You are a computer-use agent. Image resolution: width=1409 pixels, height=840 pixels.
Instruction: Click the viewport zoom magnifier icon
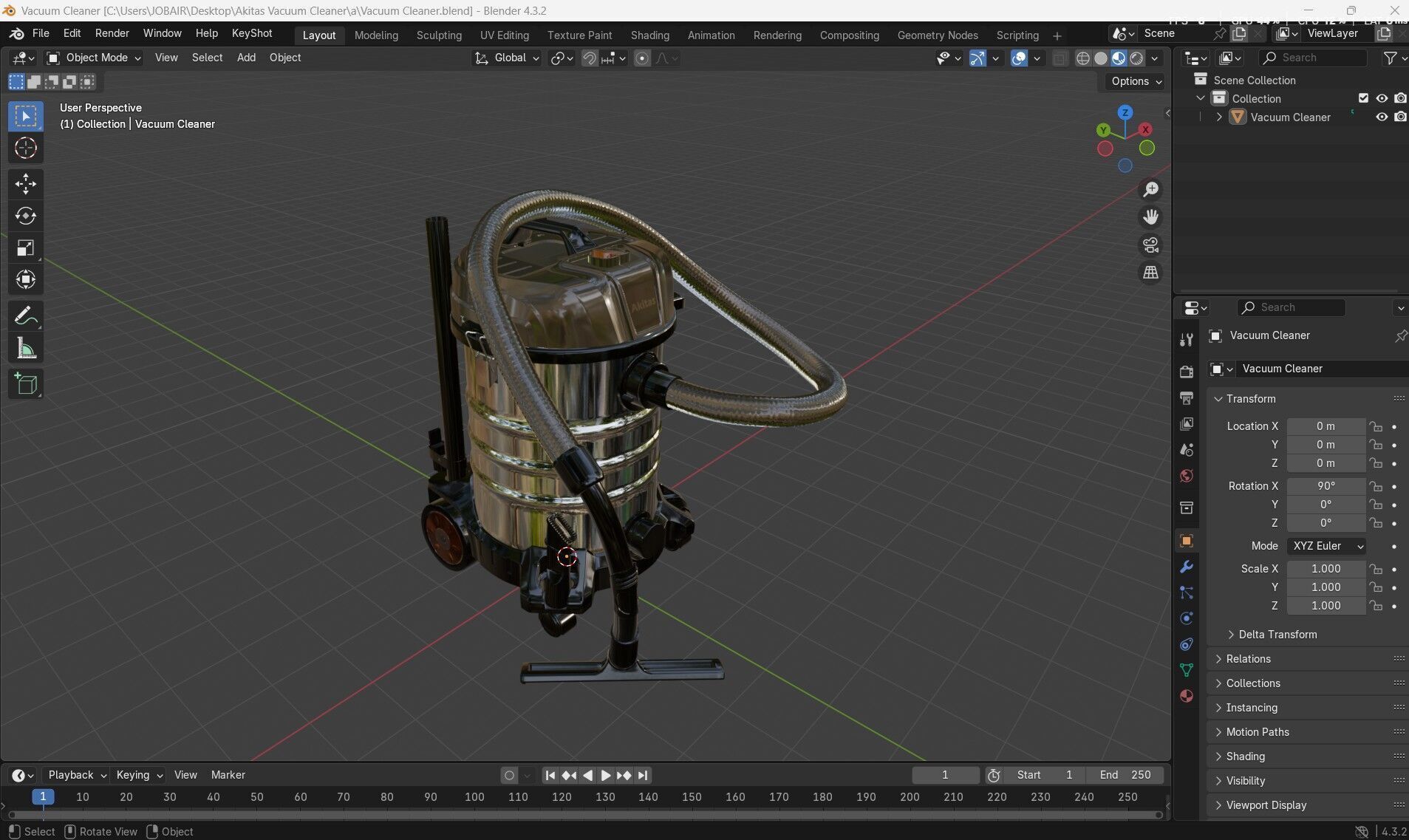(1150, 190)
